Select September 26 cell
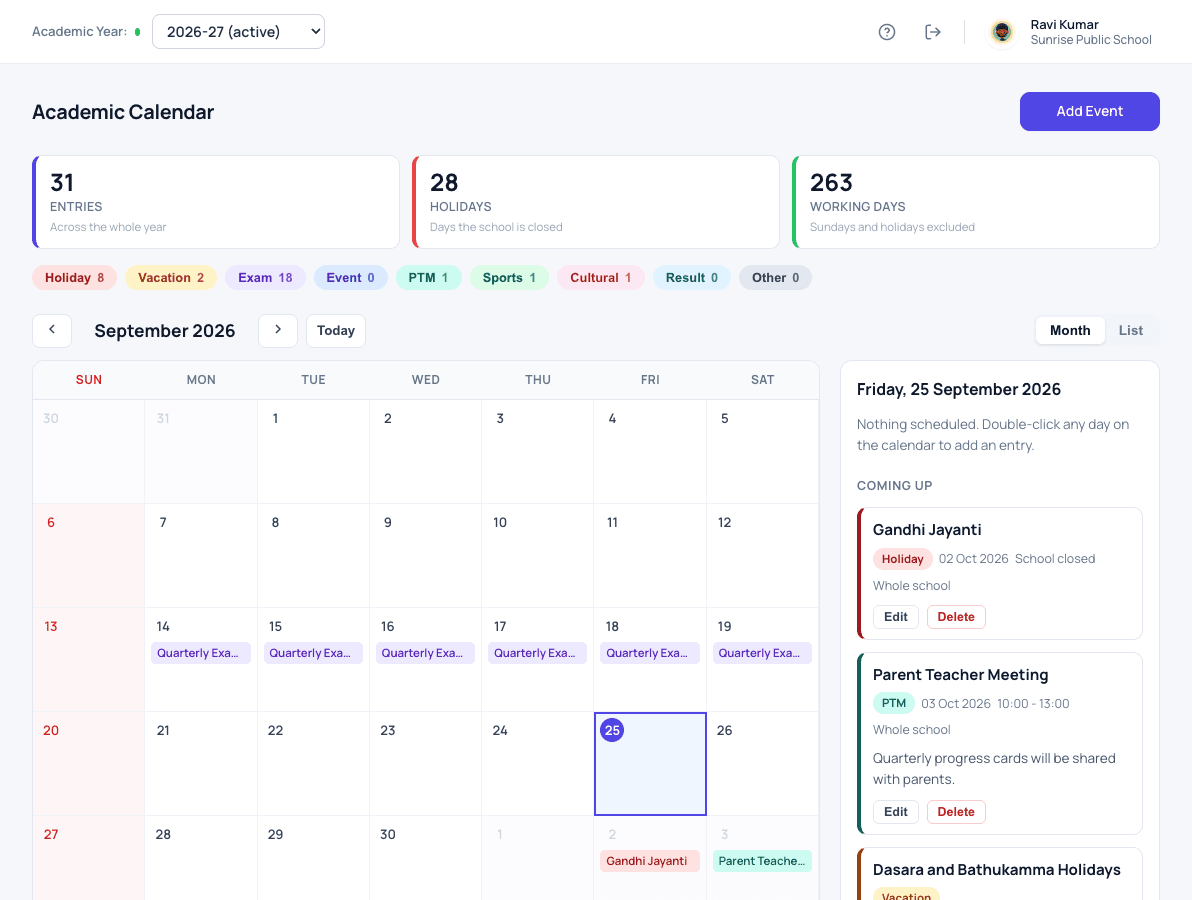Screen dimensions: 1192x900 [x=762, y=764]
